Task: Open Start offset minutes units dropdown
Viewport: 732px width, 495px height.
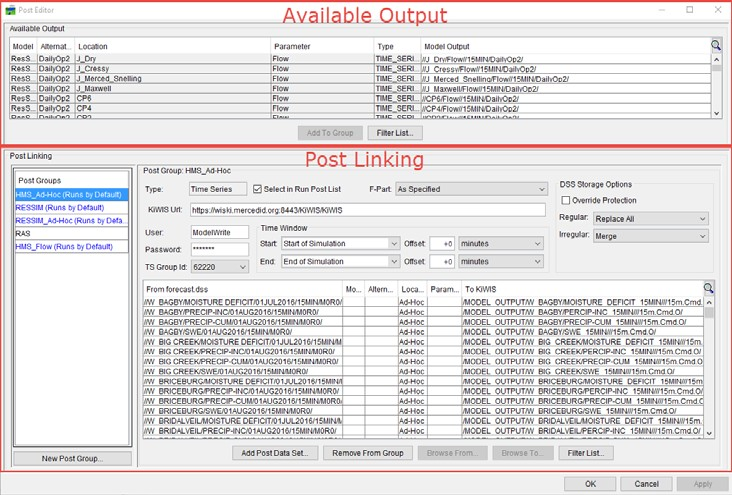Action: (x=501, y=244)
